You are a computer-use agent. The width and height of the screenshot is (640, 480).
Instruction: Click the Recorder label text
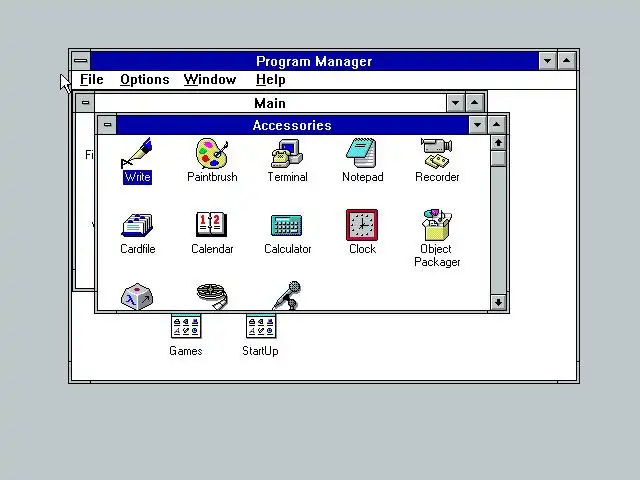click(437, 177)
